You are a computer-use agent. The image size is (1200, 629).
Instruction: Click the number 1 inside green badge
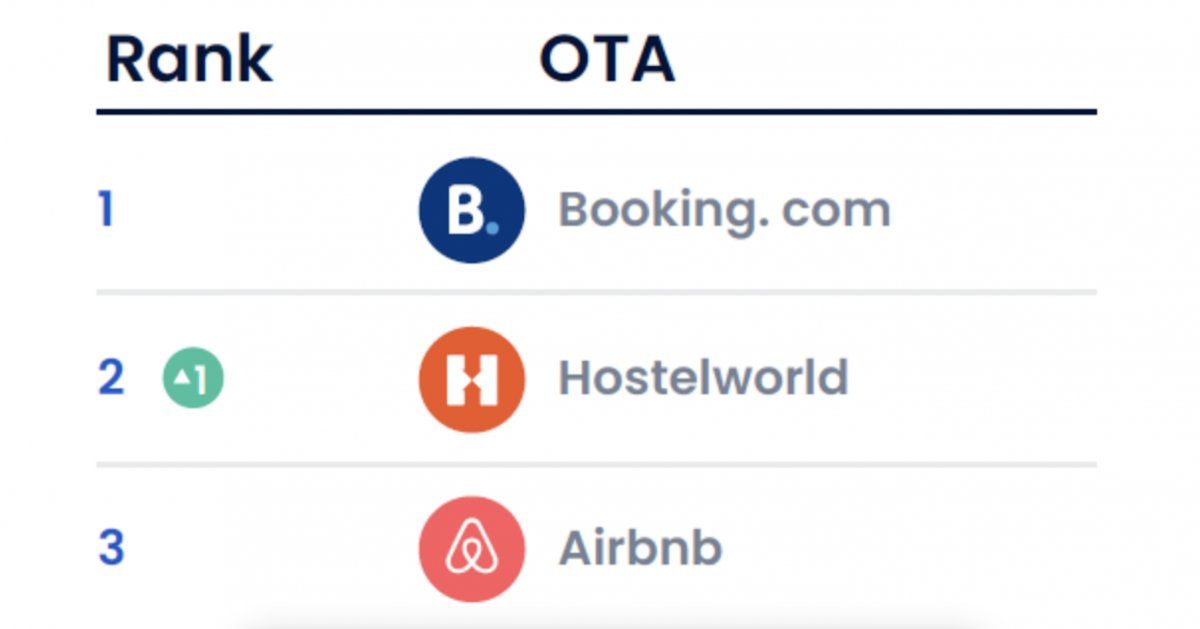pyautogui.click(x=202, y=380)
